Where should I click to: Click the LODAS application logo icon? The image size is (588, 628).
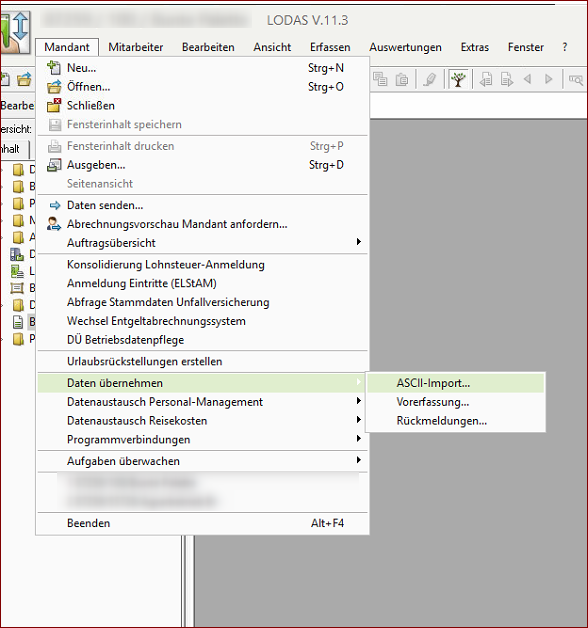click(15, 32)
